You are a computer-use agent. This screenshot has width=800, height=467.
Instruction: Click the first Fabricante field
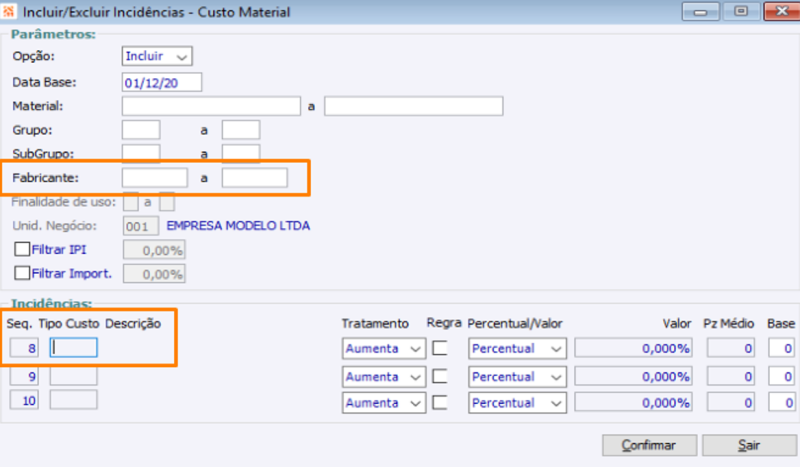[155, 178]
